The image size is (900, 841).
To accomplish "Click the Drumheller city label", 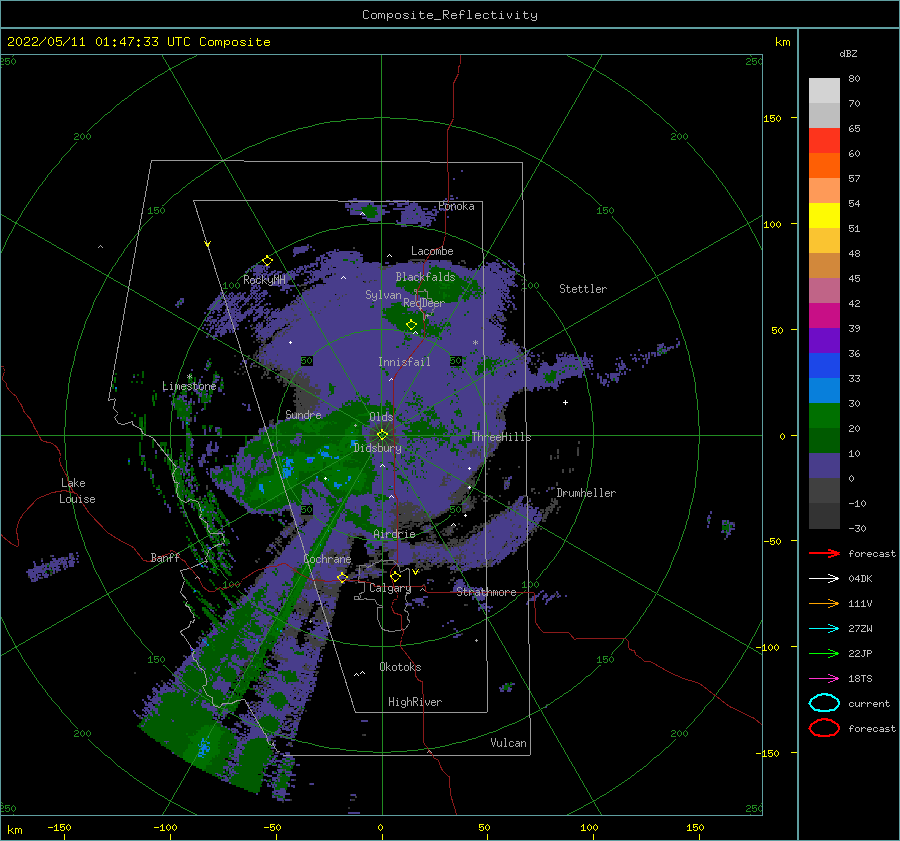I will pyautogui.click(x=586, y=493).
